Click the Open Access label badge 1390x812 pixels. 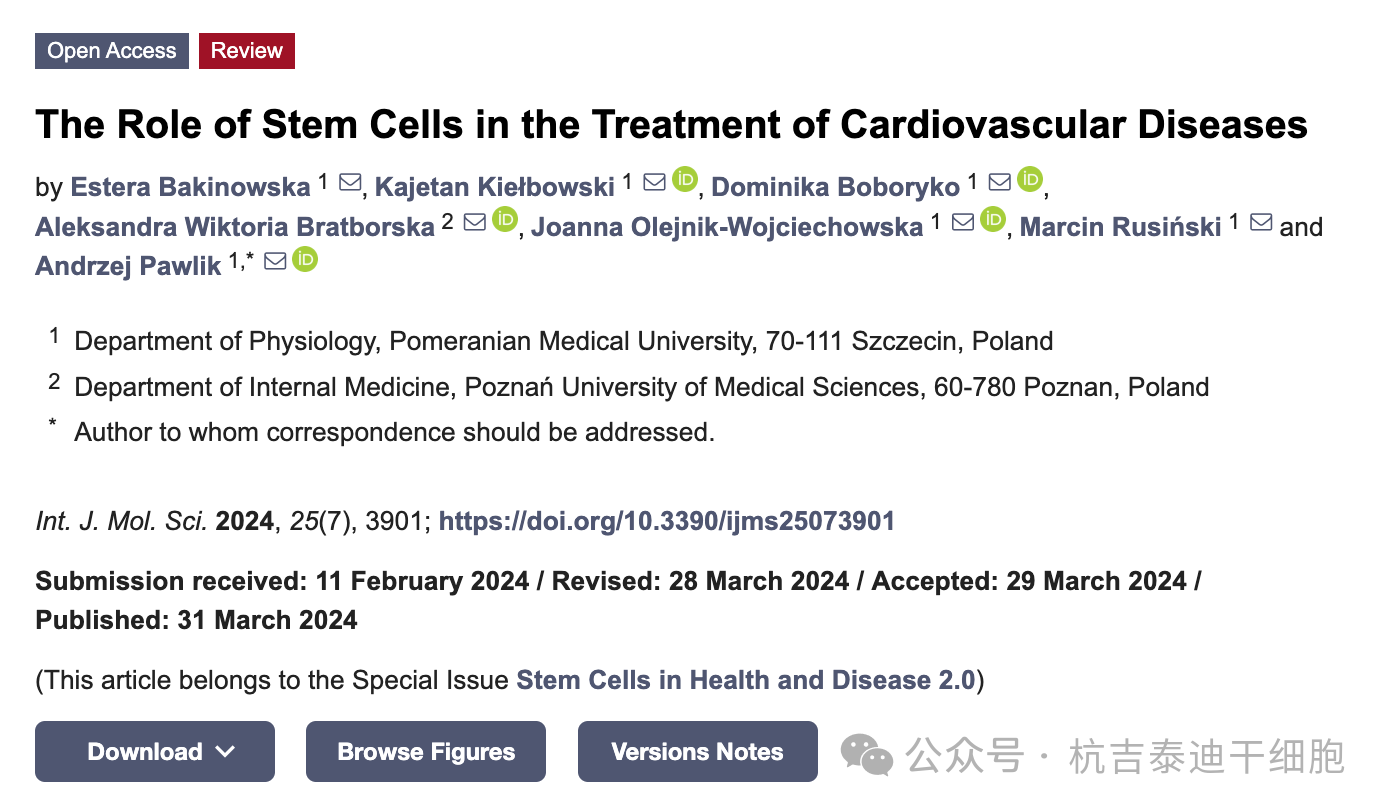pos(112,51)
